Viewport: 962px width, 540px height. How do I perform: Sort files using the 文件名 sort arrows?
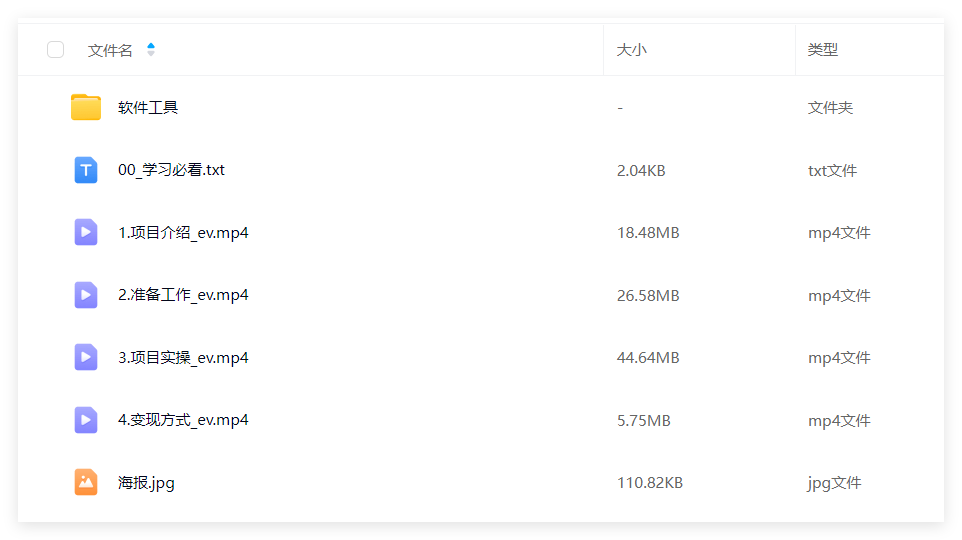click(151, 50)
